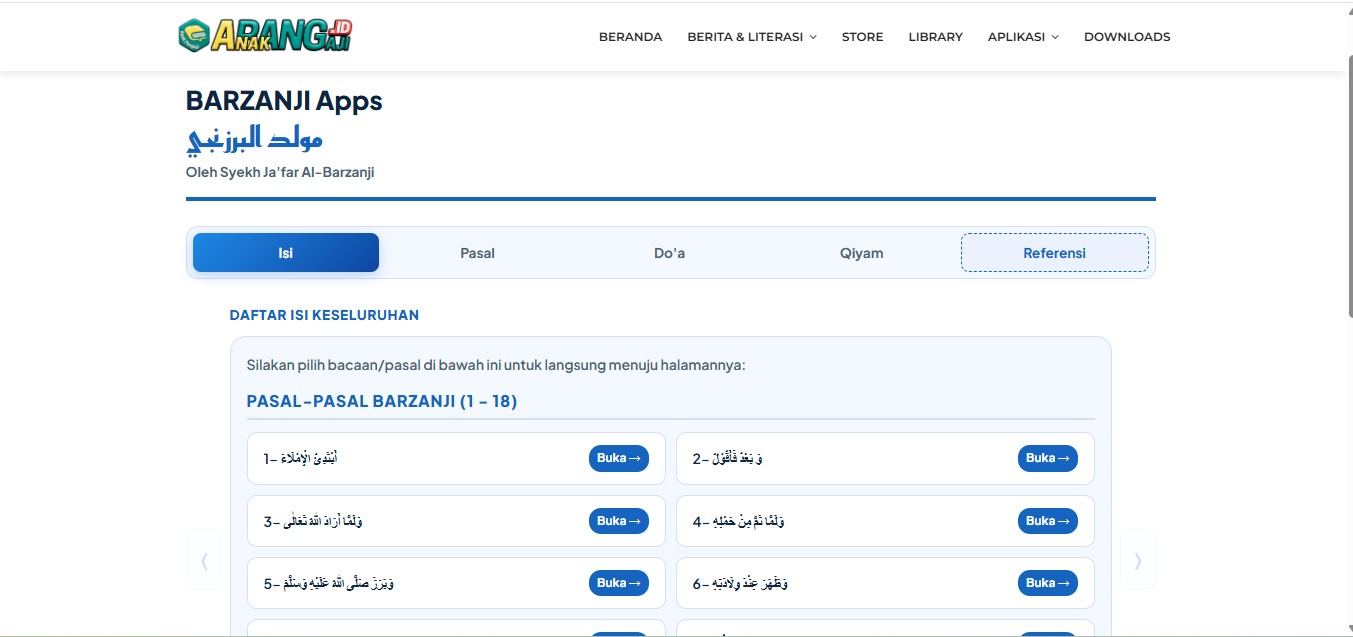Open the Do'a tab

tap(669, 253)
